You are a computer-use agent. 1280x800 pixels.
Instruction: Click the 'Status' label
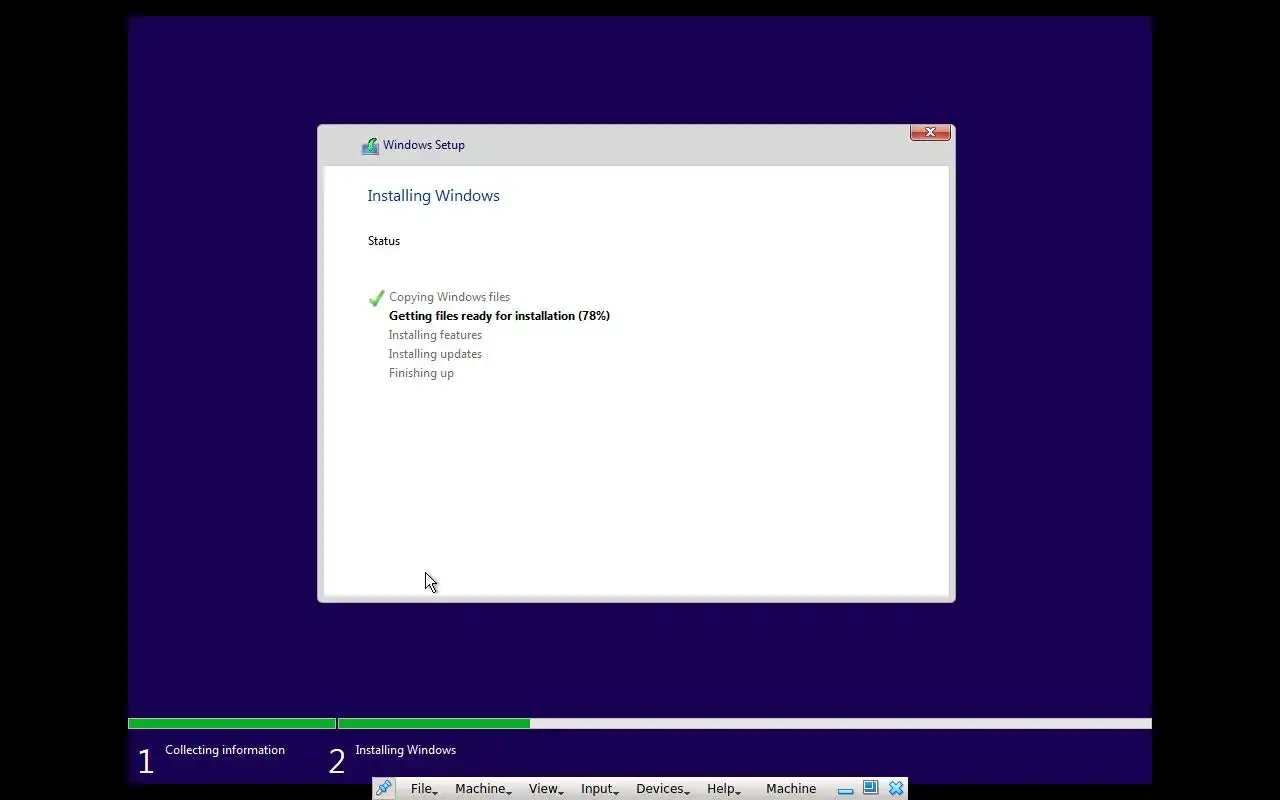(x=384, y=241)
